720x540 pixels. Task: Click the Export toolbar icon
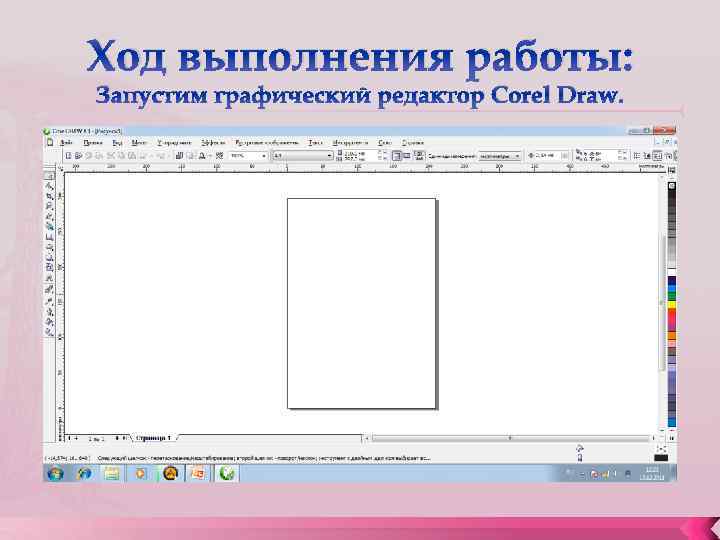[x=191, y=156]
